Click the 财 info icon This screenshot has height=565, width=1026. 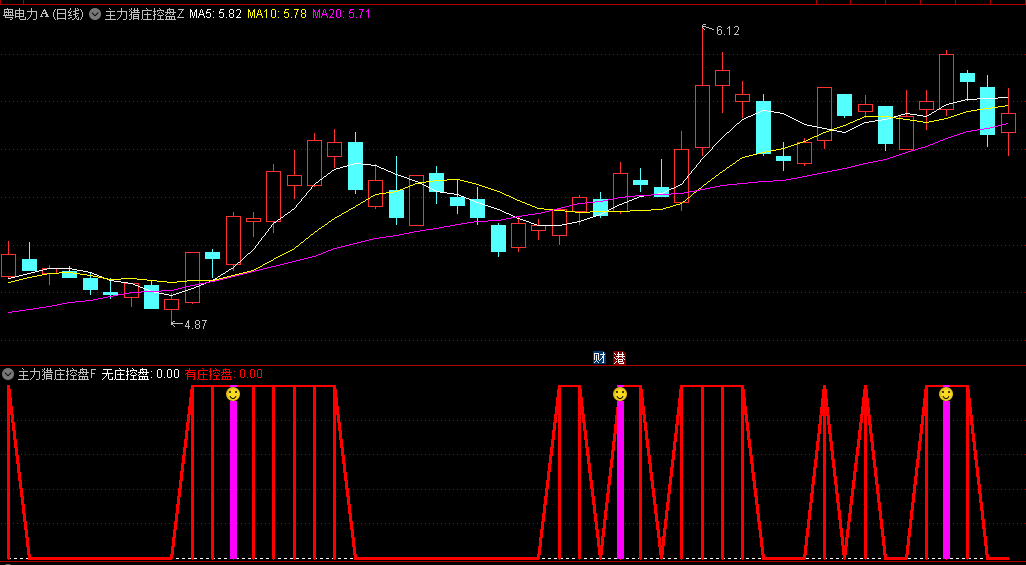pyautogui.click(x=599, y=357)
